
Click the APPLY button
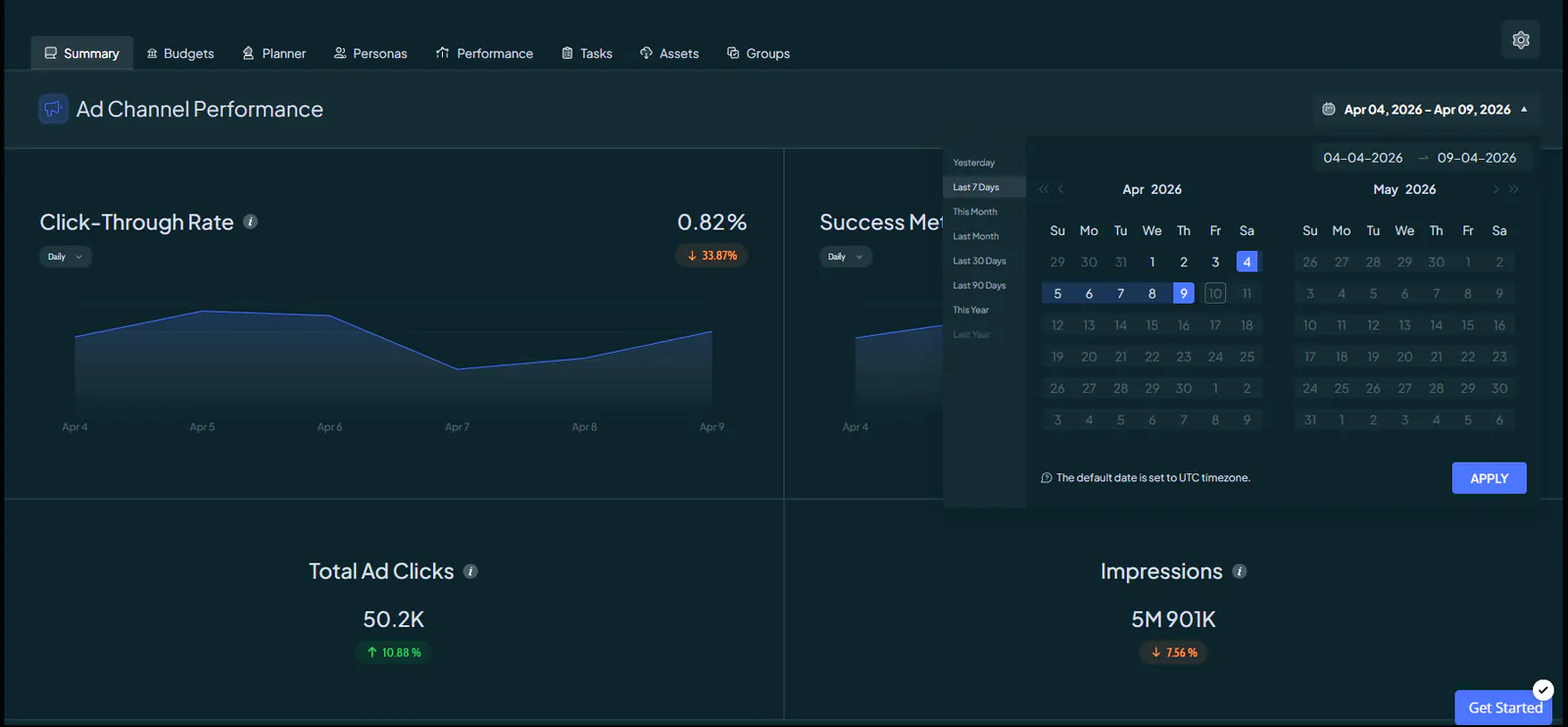point(1489,478)
